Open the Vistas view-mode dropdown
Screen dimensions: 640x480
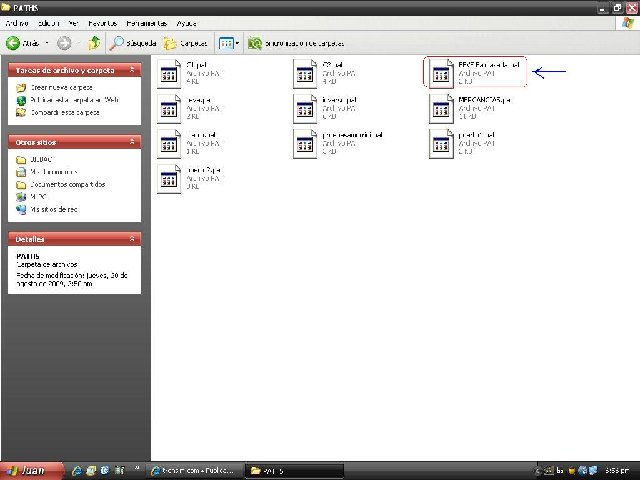(x=229, y=43)
